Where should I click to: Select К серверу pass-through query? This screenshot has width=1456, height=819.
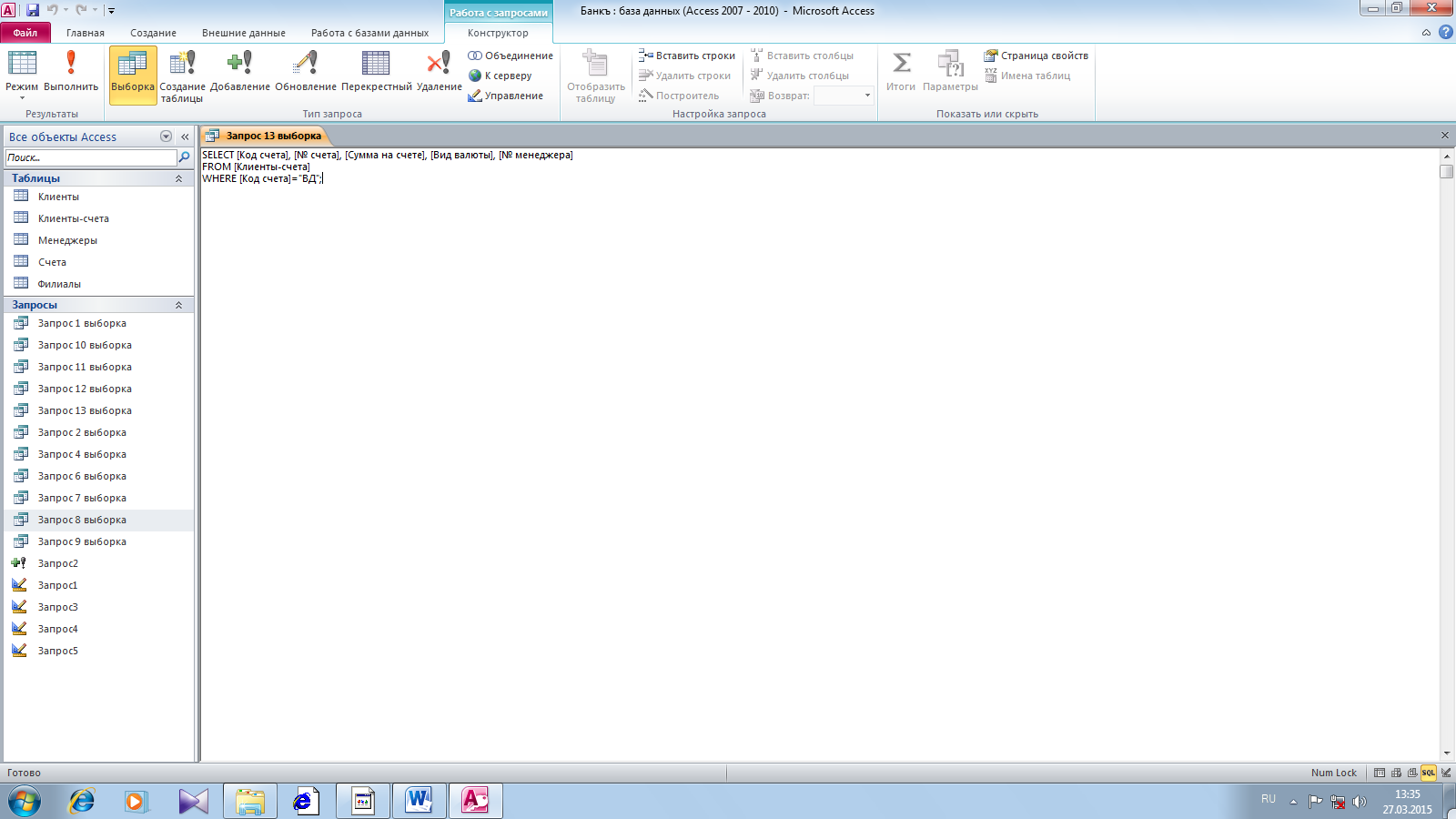500,76
